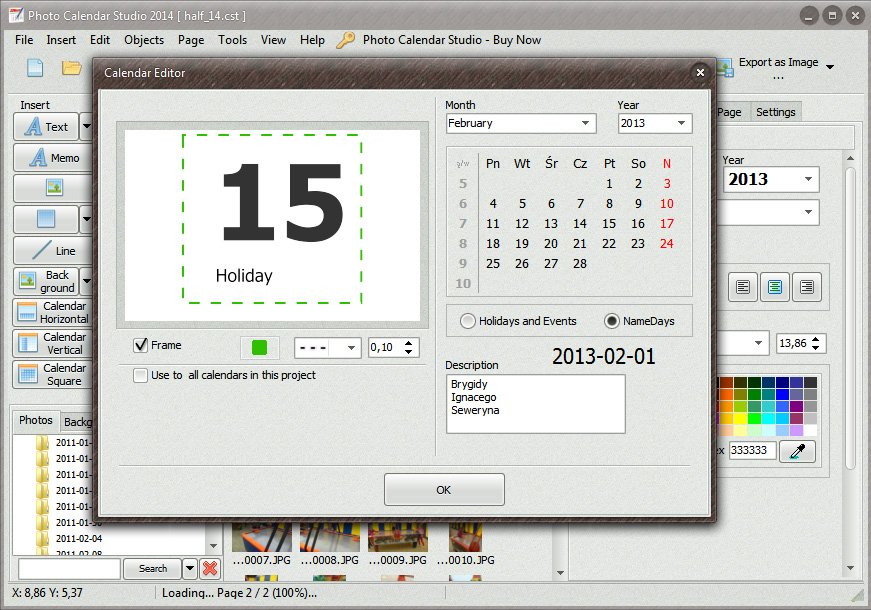Open the Objects menu

pos(144,40)
